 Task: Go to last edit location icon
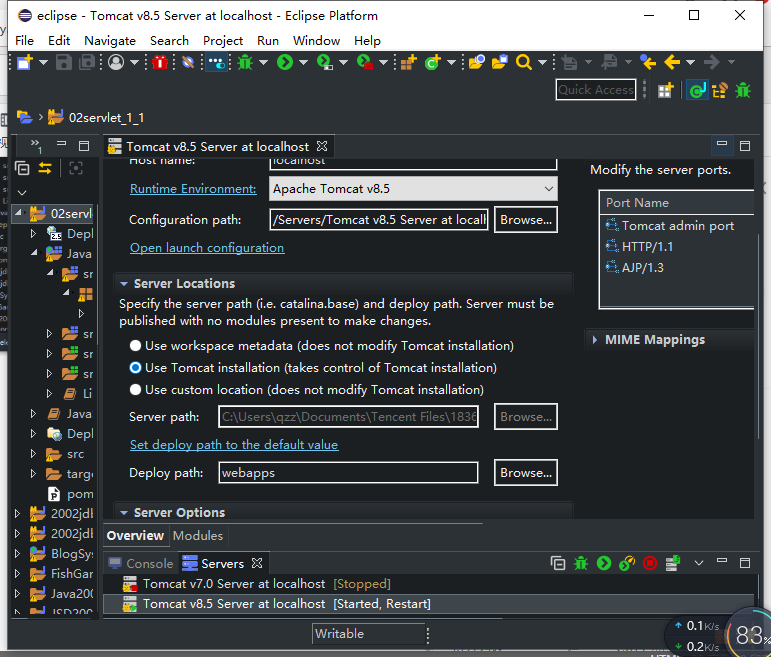click(648, 62)
